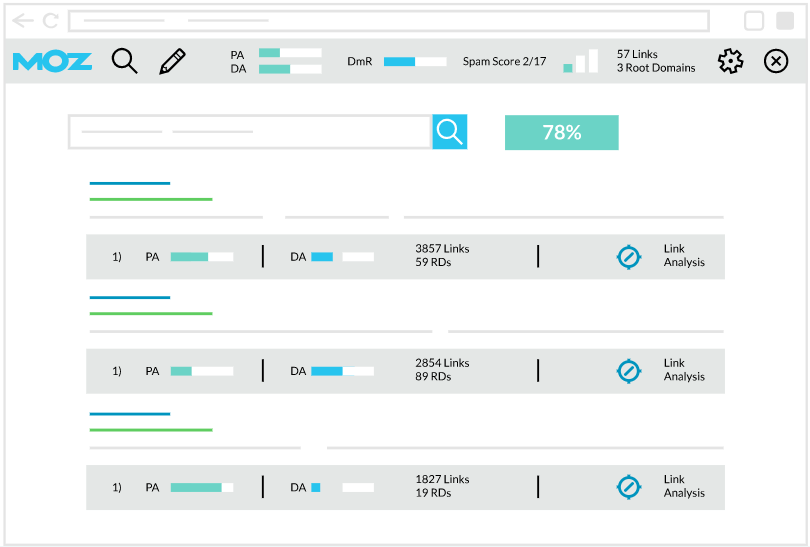Screen dimensions: 810x547
Task: Click the Moz logo in toolbar
Action: tap(52, 62)
